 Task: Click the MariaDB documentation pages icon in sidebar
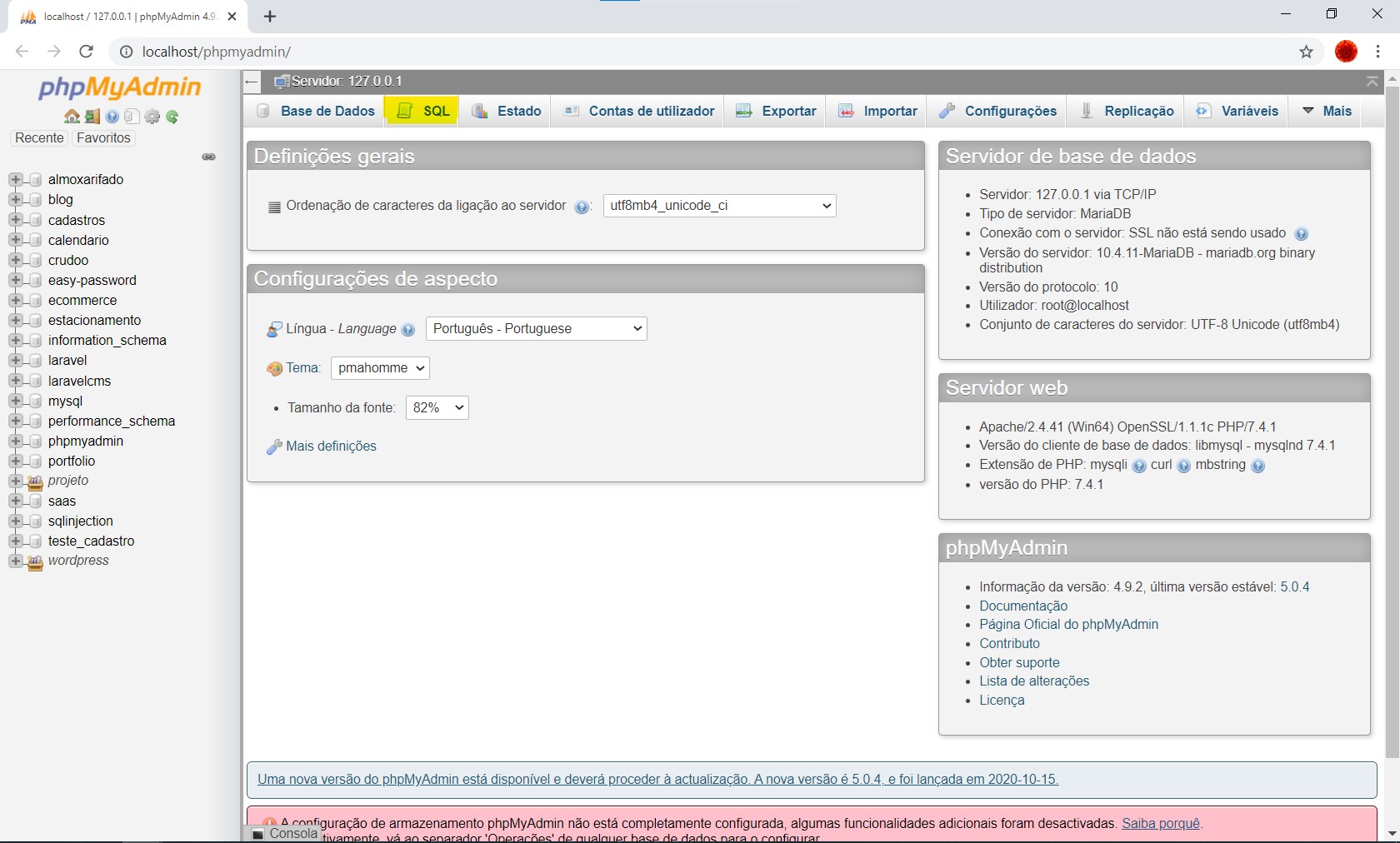point(132,117)
